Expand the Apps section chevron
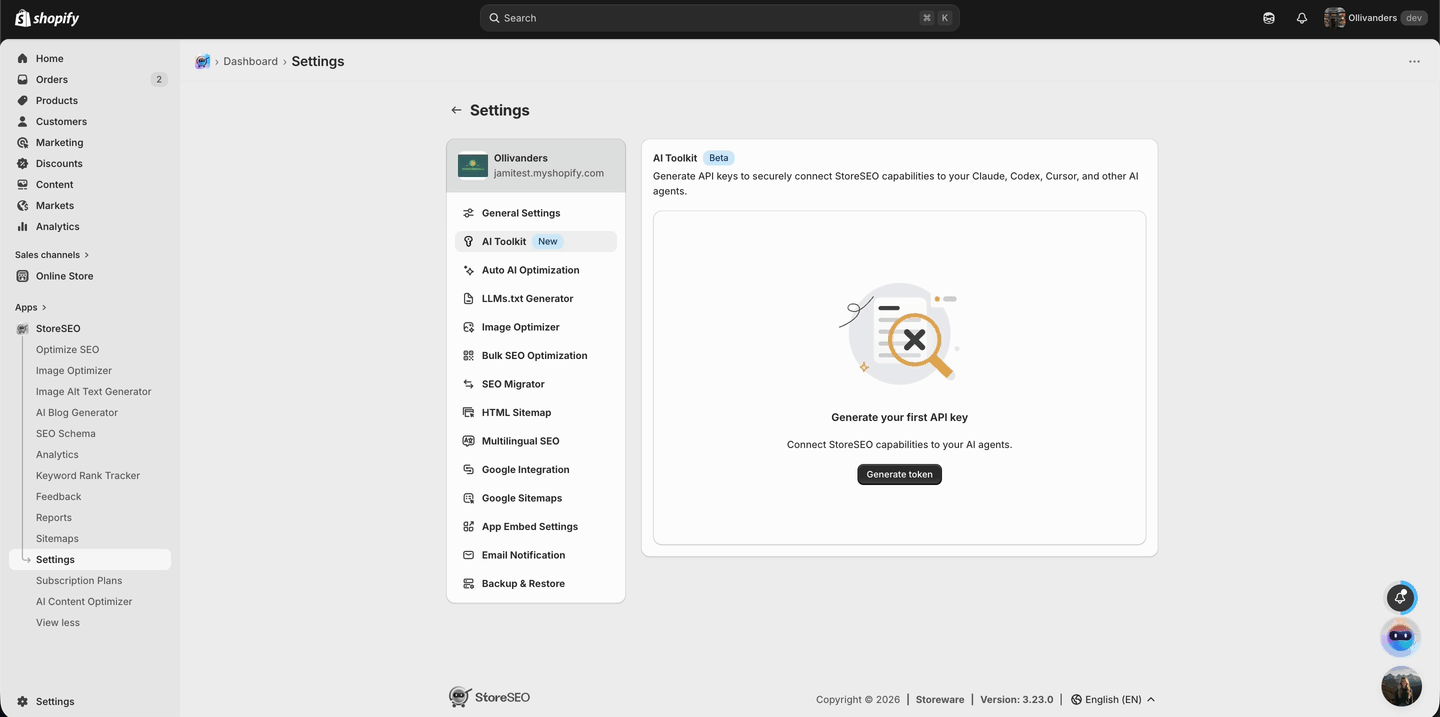This screenshot has height=717, width=1440. coord(44,307)
